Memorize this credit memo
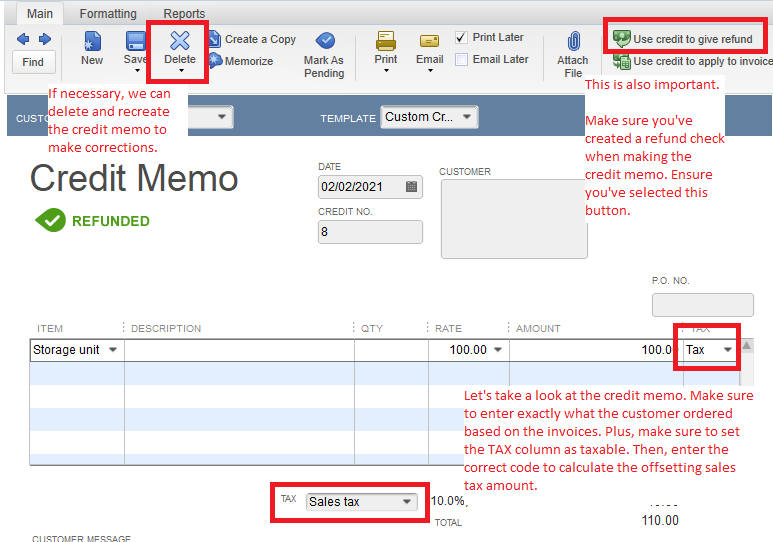 (x=241, y=61)
